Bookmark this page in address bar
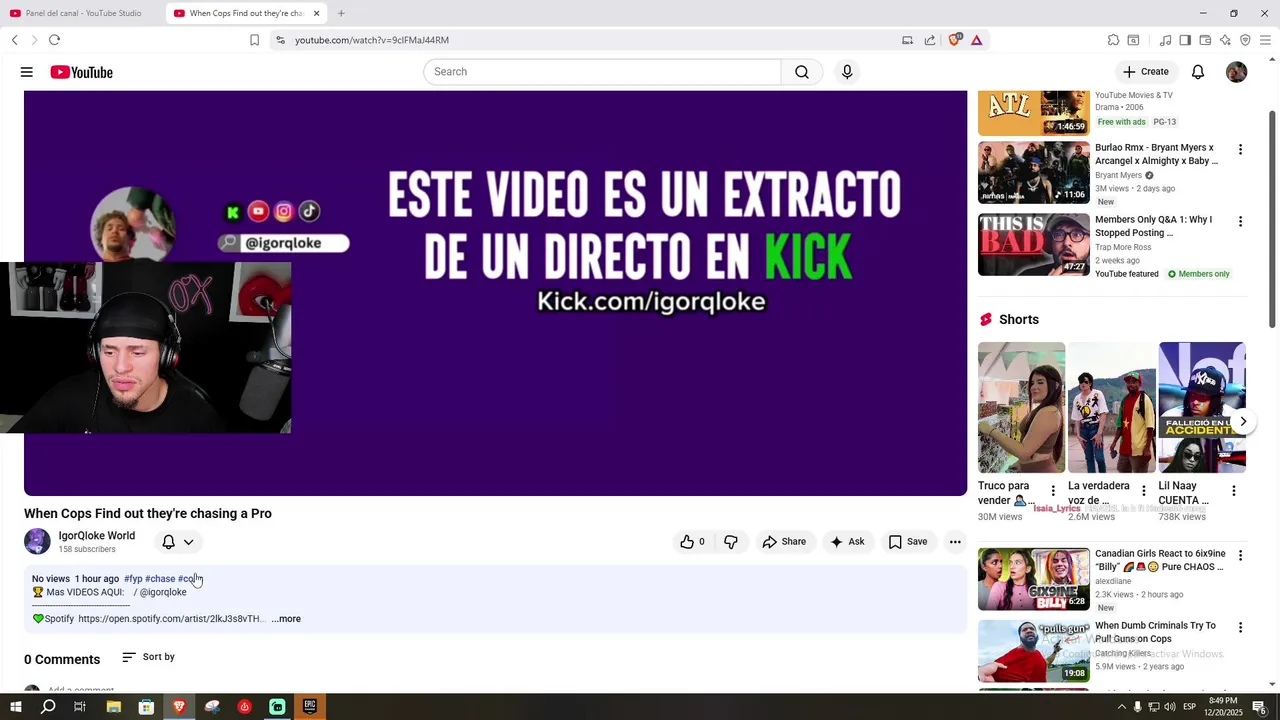This screenshot has height=720, width=1280. pos(254,40)
